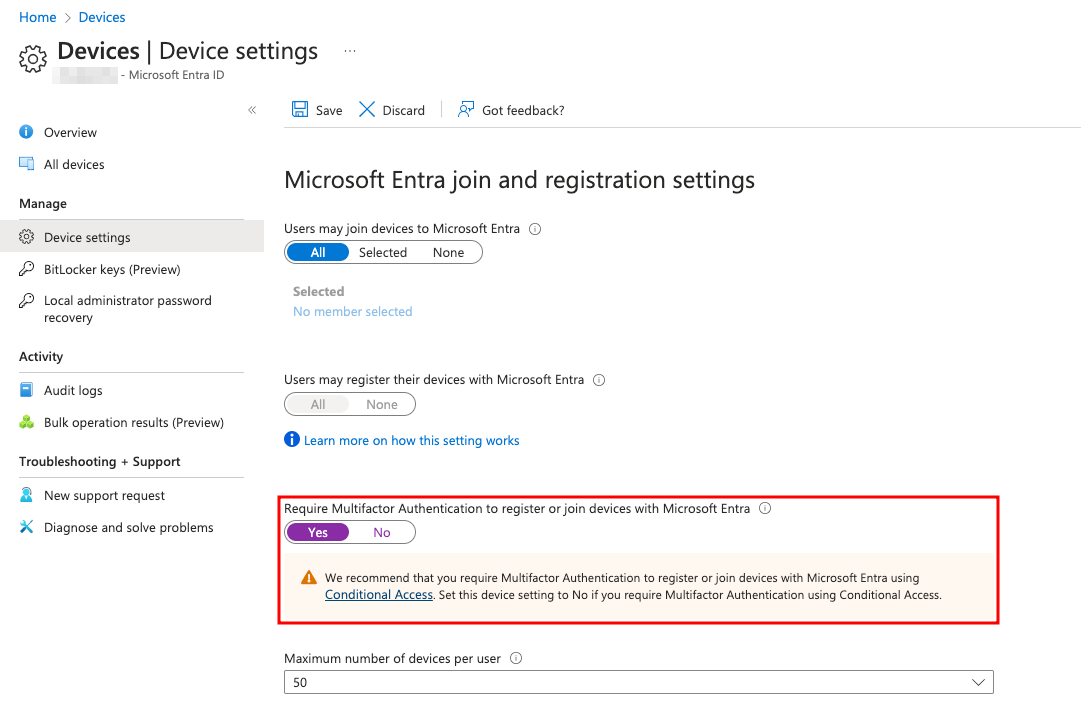Open Diagnose and solve problems
The height and width of the screenshot is (720, 1081).
coord(128,527)
